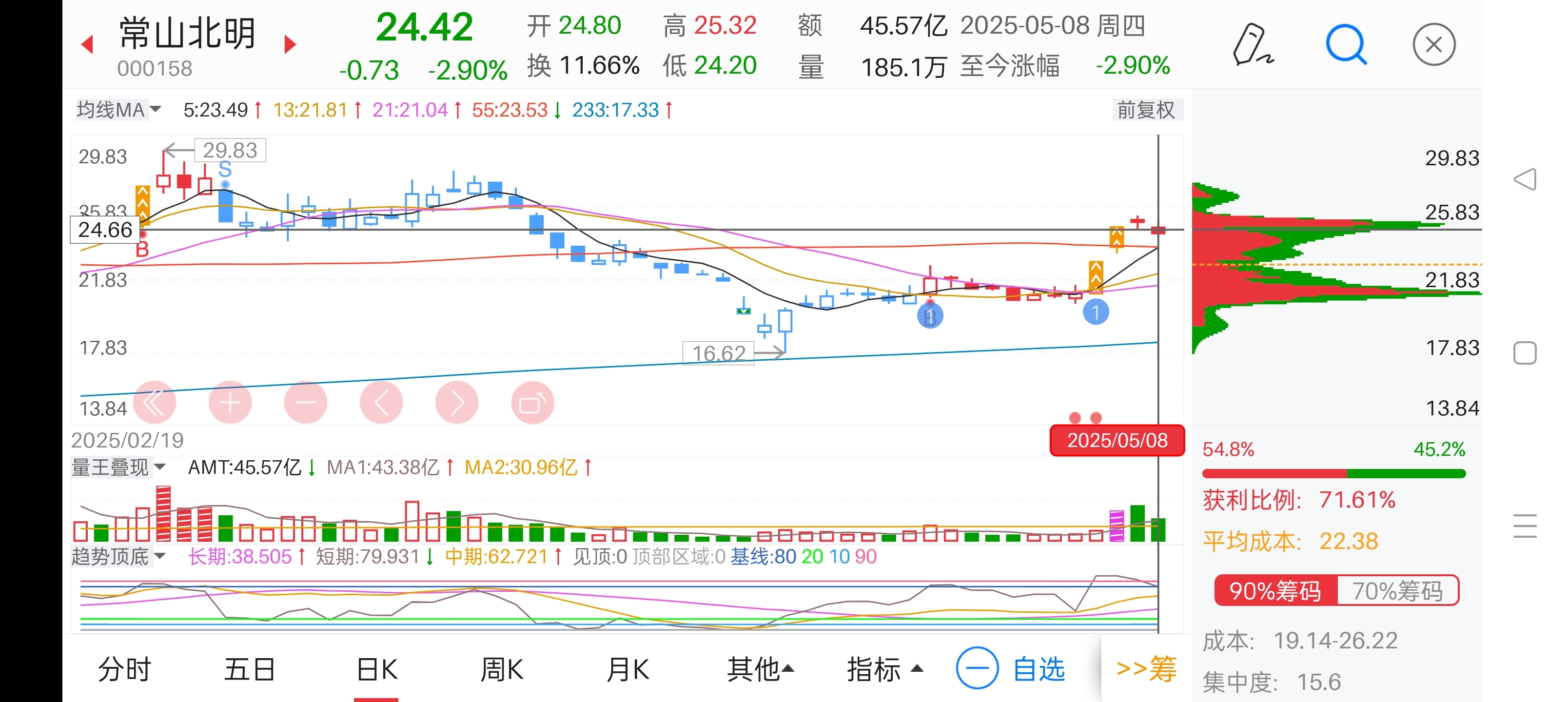The height and width of the screenshot is (702, 1568).
Task: Tap the 24.66 crosshair price label
Action: click(105, 230)
